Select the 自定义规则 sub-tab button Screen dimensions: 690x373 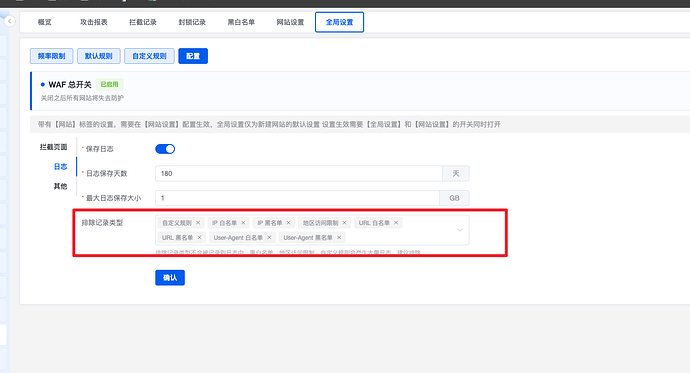(149, 56)
